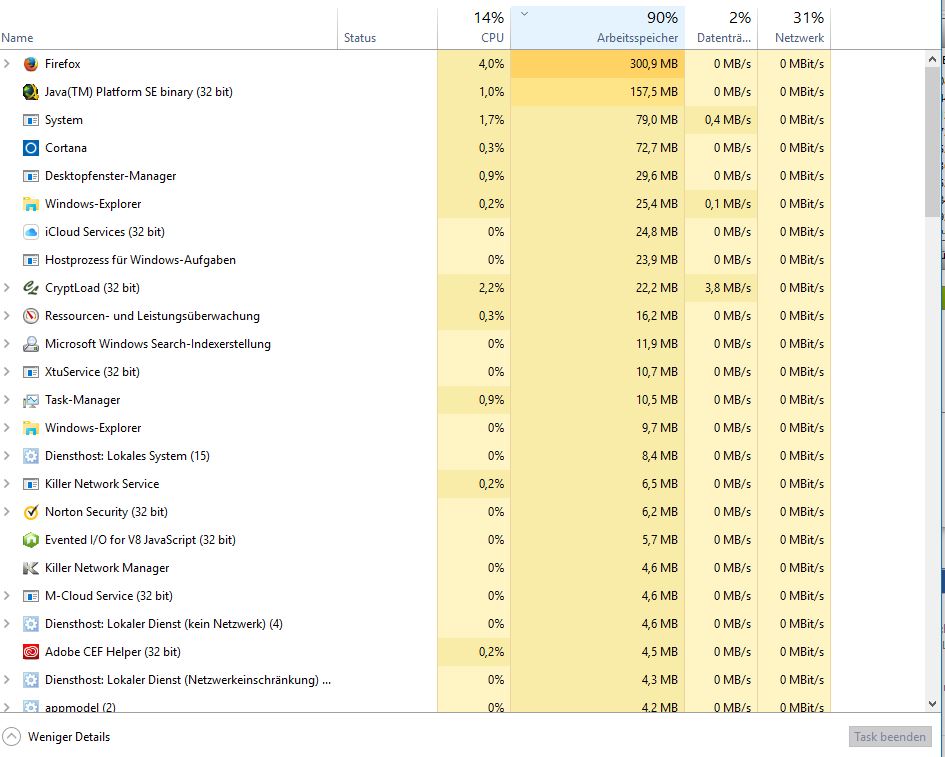Select the Killer Network Manager name
Screen dimensions: 945x757
107,568
